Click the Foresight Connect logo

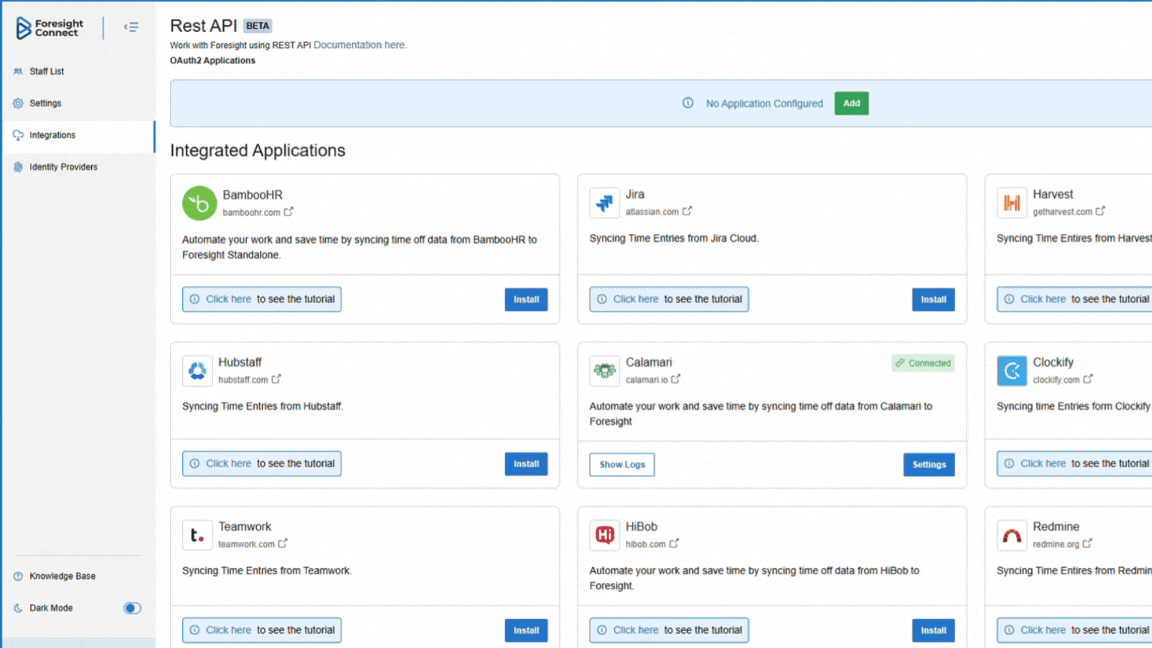(49, 28)
